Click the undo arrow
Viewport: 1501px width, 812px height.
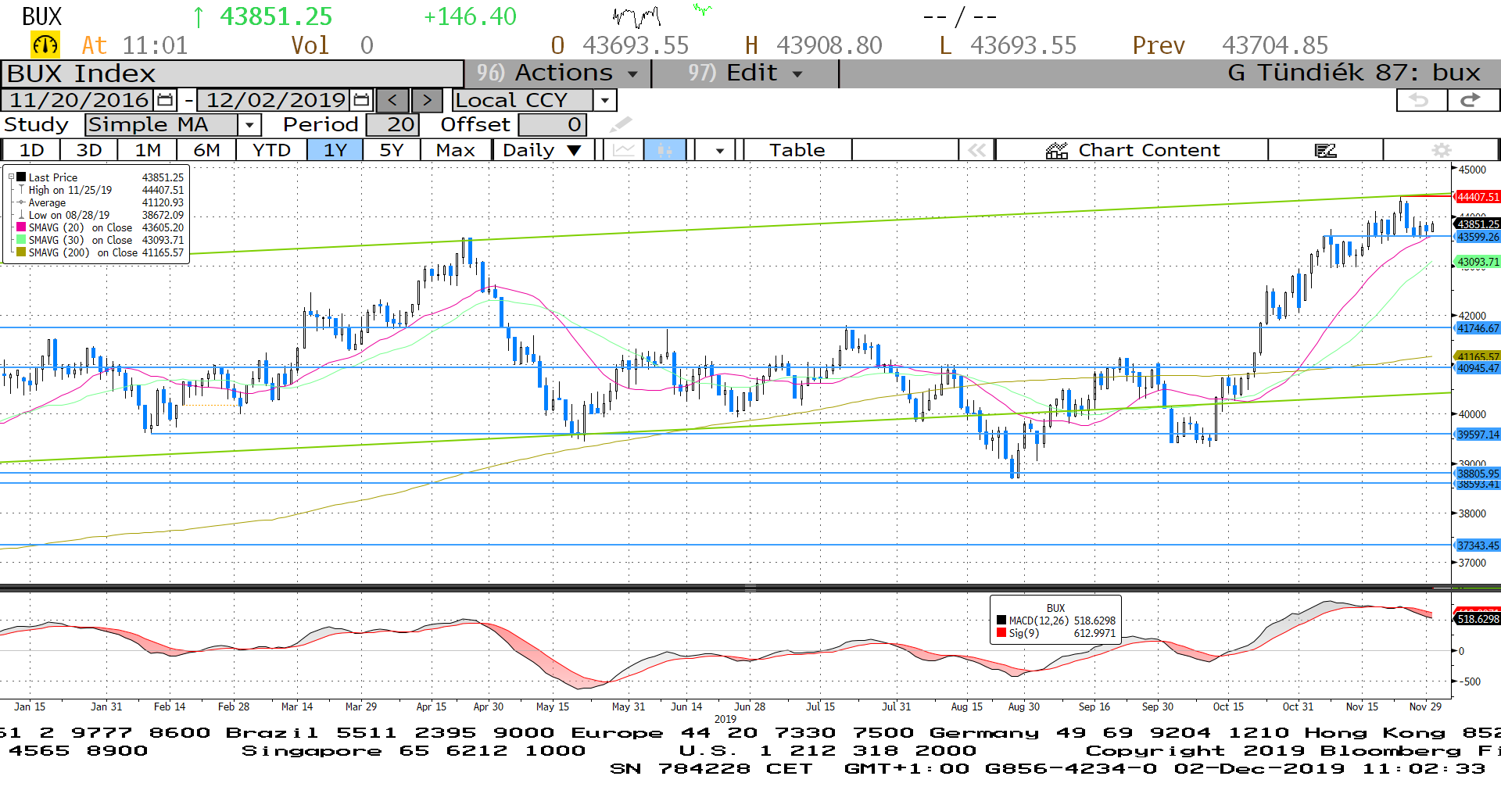[1420, 100]
